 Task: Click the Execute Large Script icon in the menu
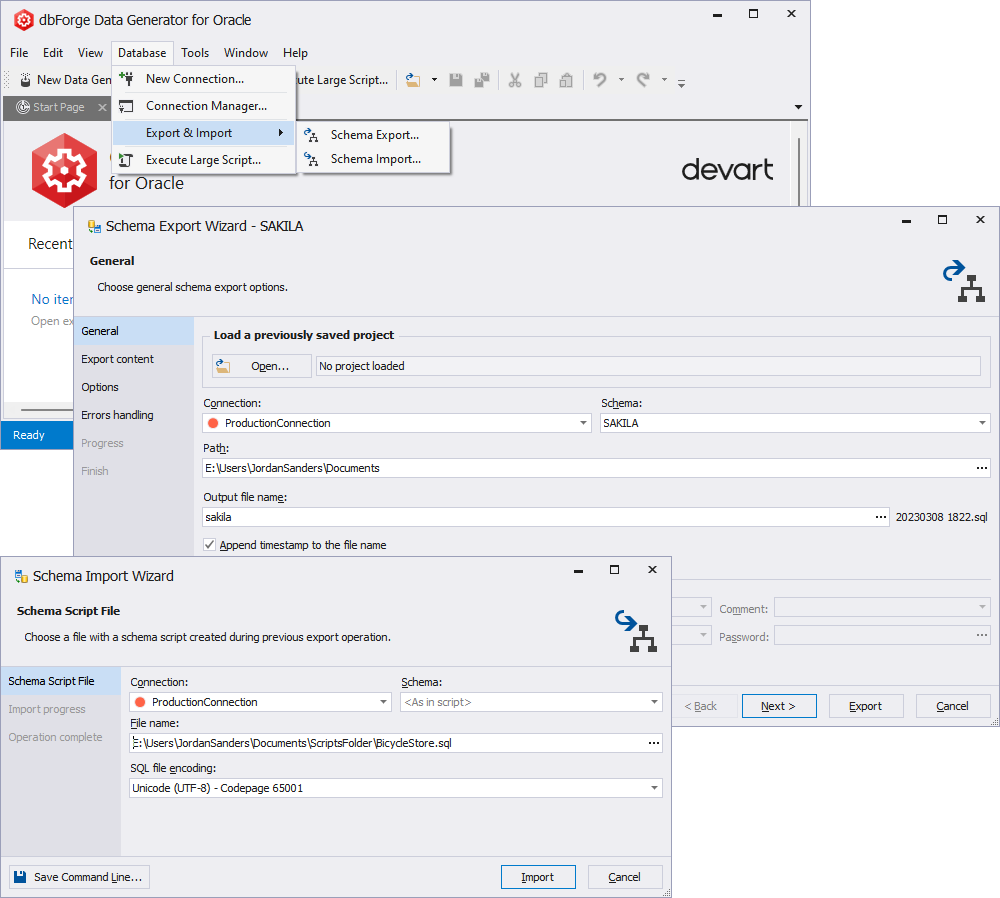click(x=126, y=160)
